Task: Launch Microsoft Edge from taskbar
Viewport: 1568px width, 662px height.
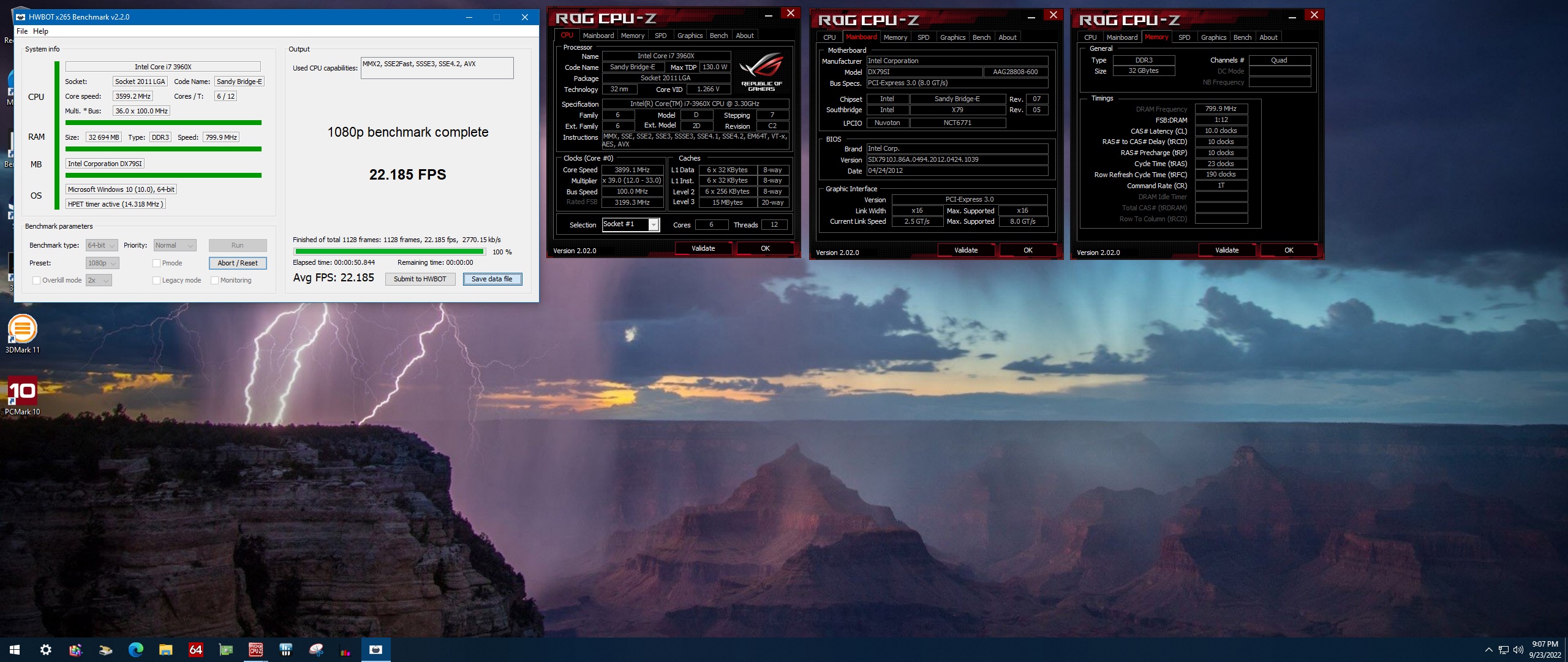Action: [x=135, y=650]
